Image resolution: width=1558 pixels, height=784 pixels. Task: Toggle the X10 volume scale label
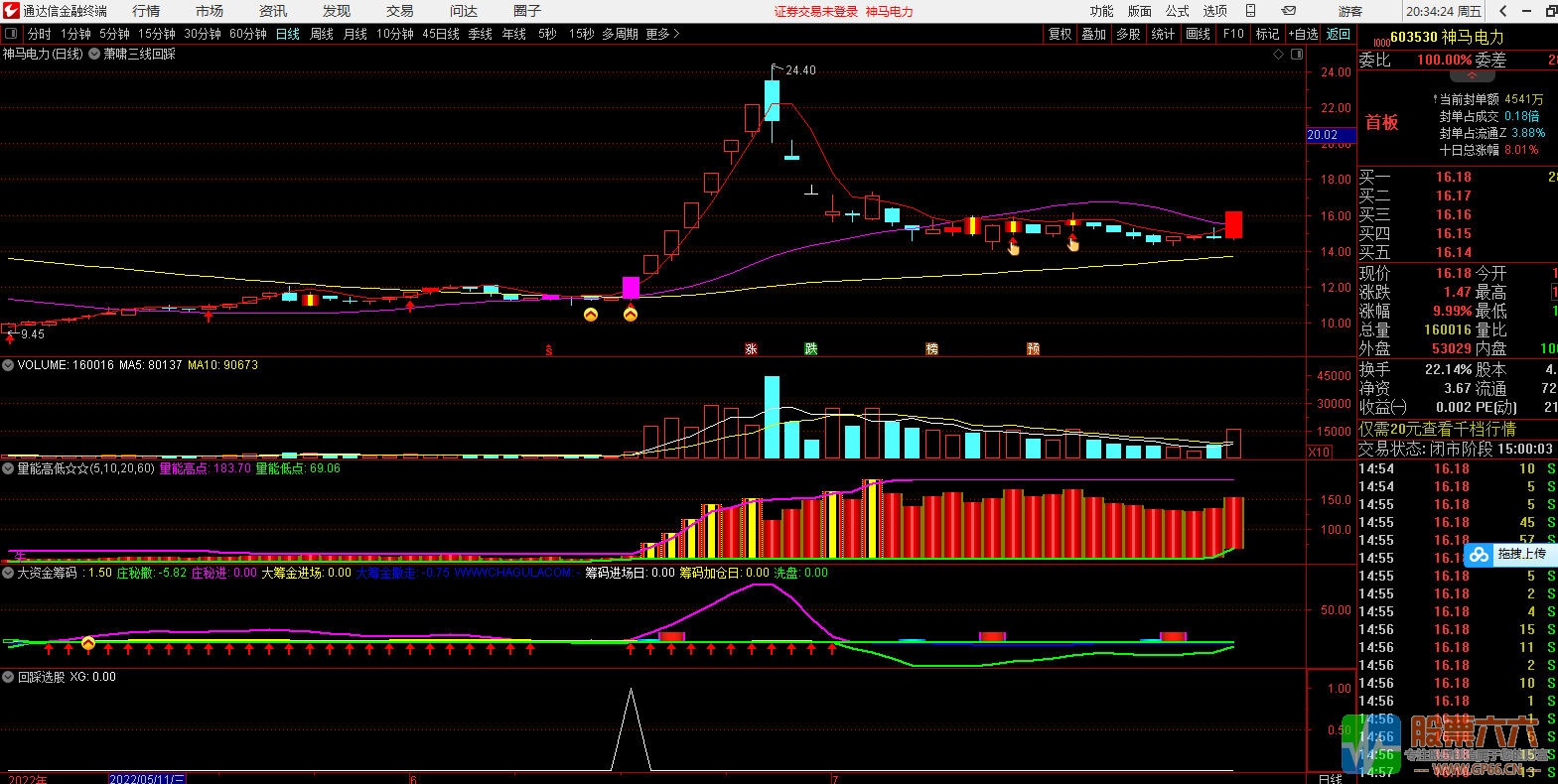tap(1319, 453)
